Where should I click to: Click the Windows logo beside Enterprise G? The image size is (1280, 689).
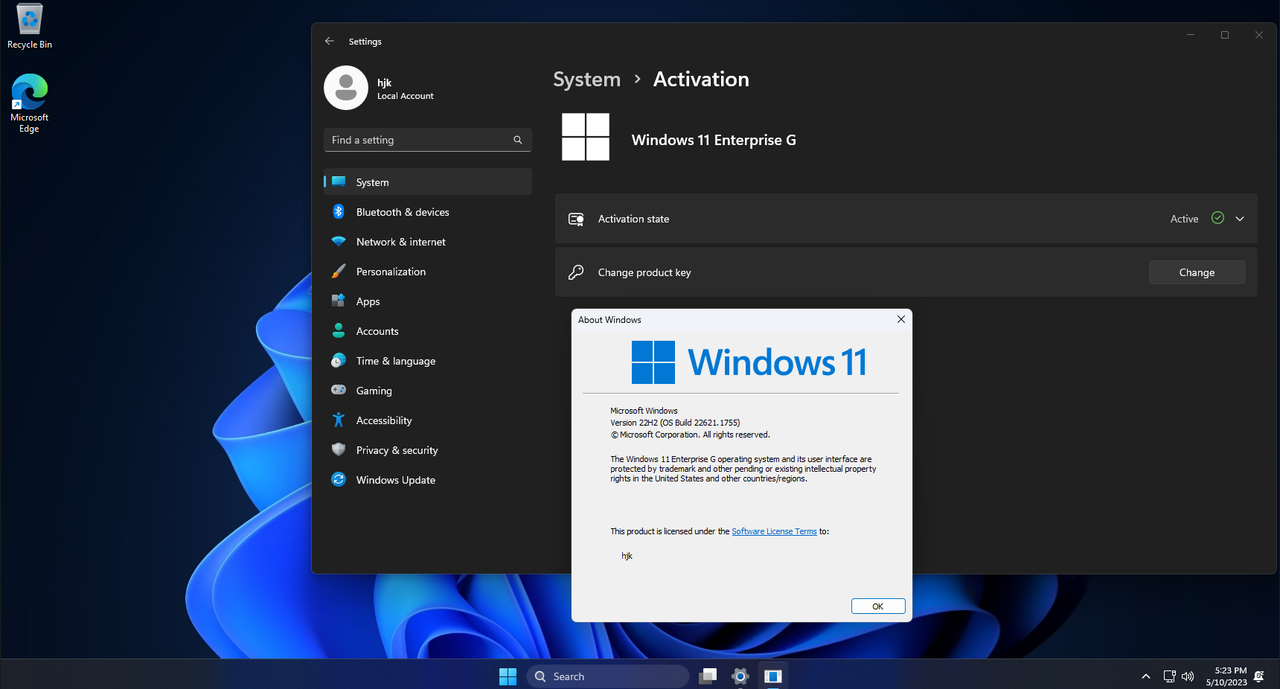[x=586, y=137]
